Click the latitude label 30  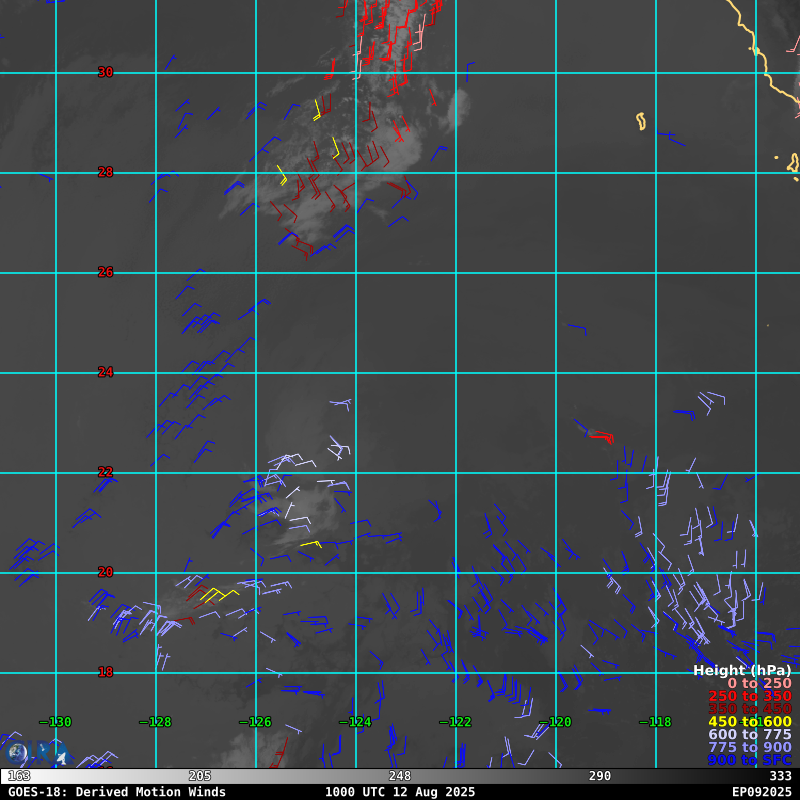106,72
